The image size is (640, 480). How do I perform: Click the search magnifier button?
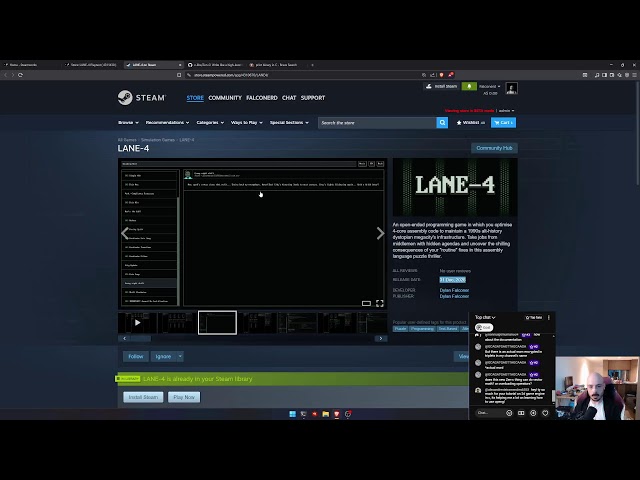click(442, 122)
